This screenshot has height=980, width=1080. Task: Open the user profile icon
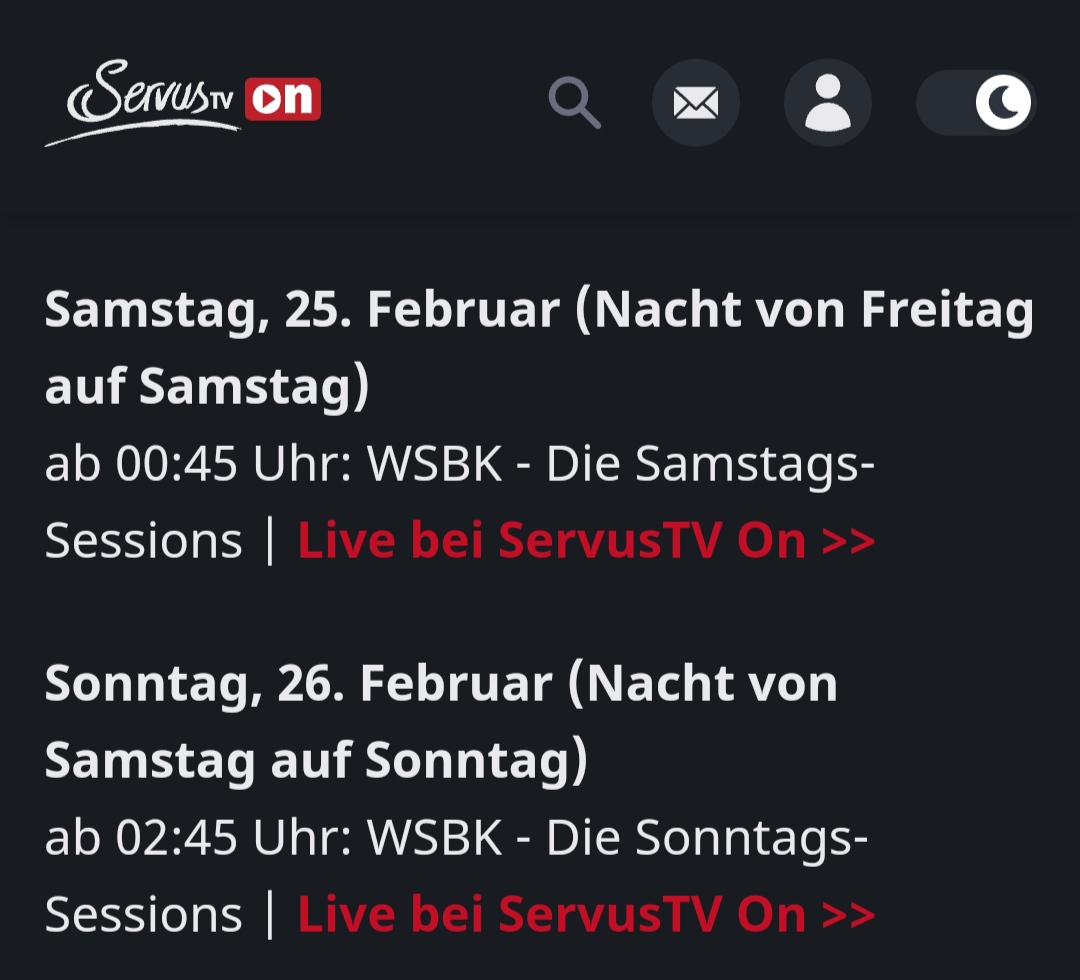[827, 103]
